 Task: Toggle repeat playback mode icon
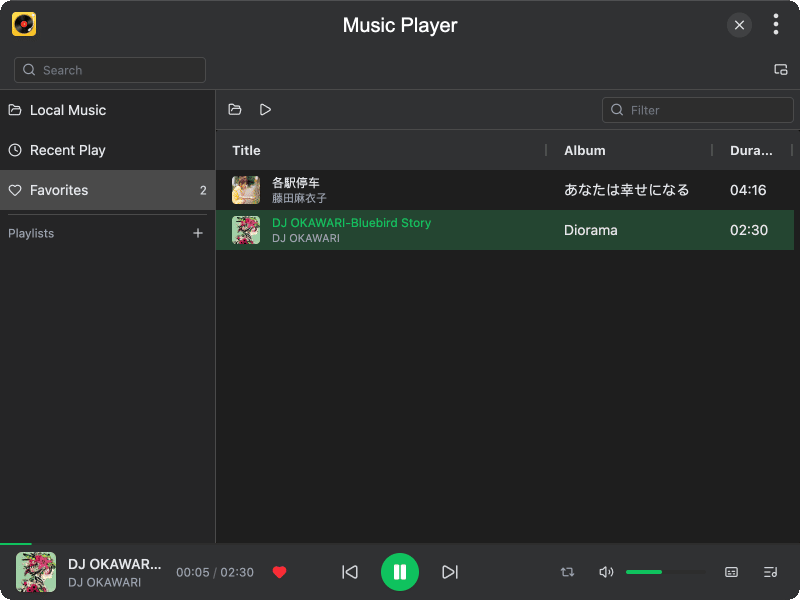pyautogui.click(x=567, y=572)
